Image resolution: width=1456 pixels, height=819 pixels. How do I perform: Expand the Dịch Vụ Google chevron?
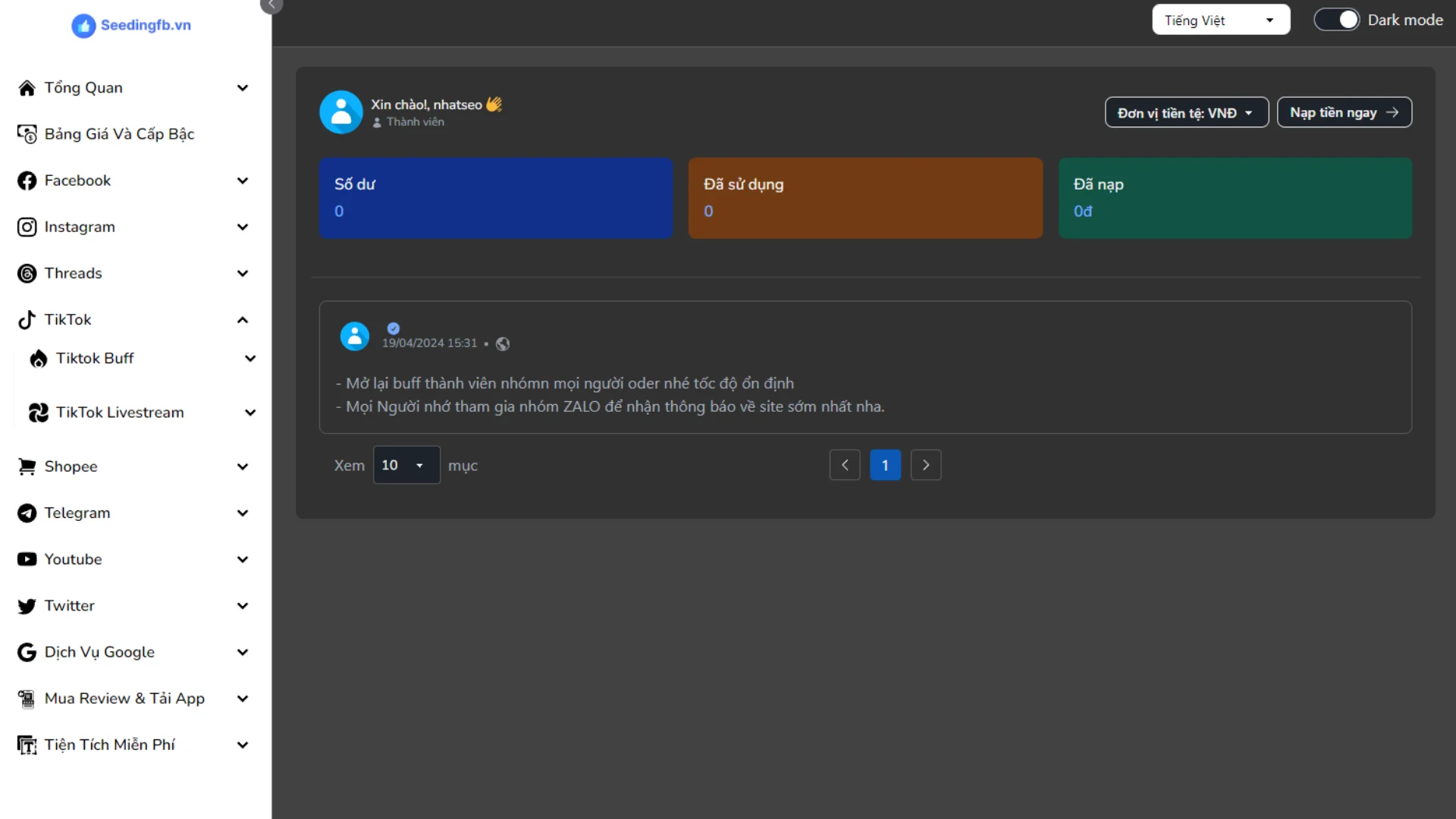tap(243, 652)
